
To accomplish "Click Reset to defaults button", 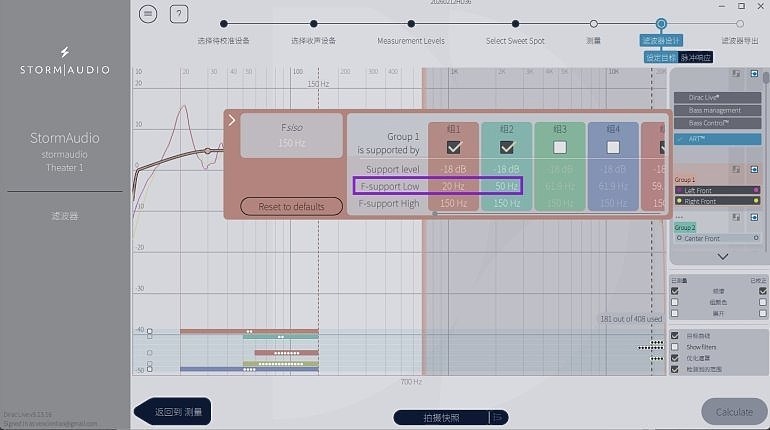I will [291, 207].
